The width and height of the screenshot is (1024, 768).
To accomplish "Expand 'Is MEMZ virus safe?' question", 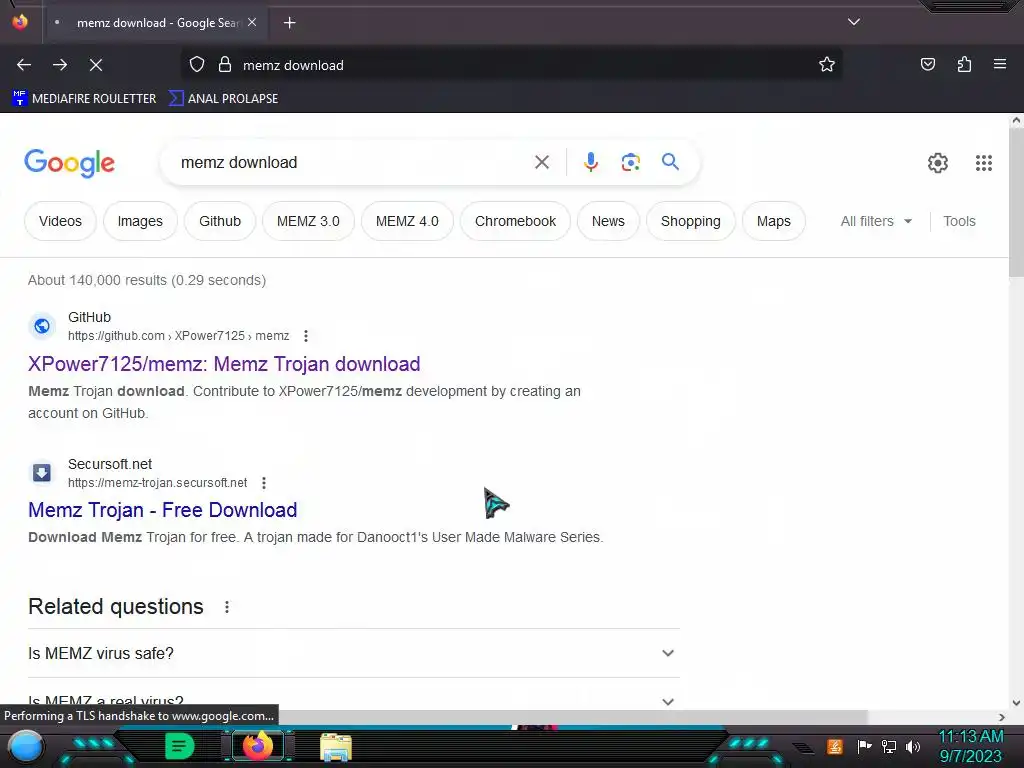I will [x=353, y=653].
